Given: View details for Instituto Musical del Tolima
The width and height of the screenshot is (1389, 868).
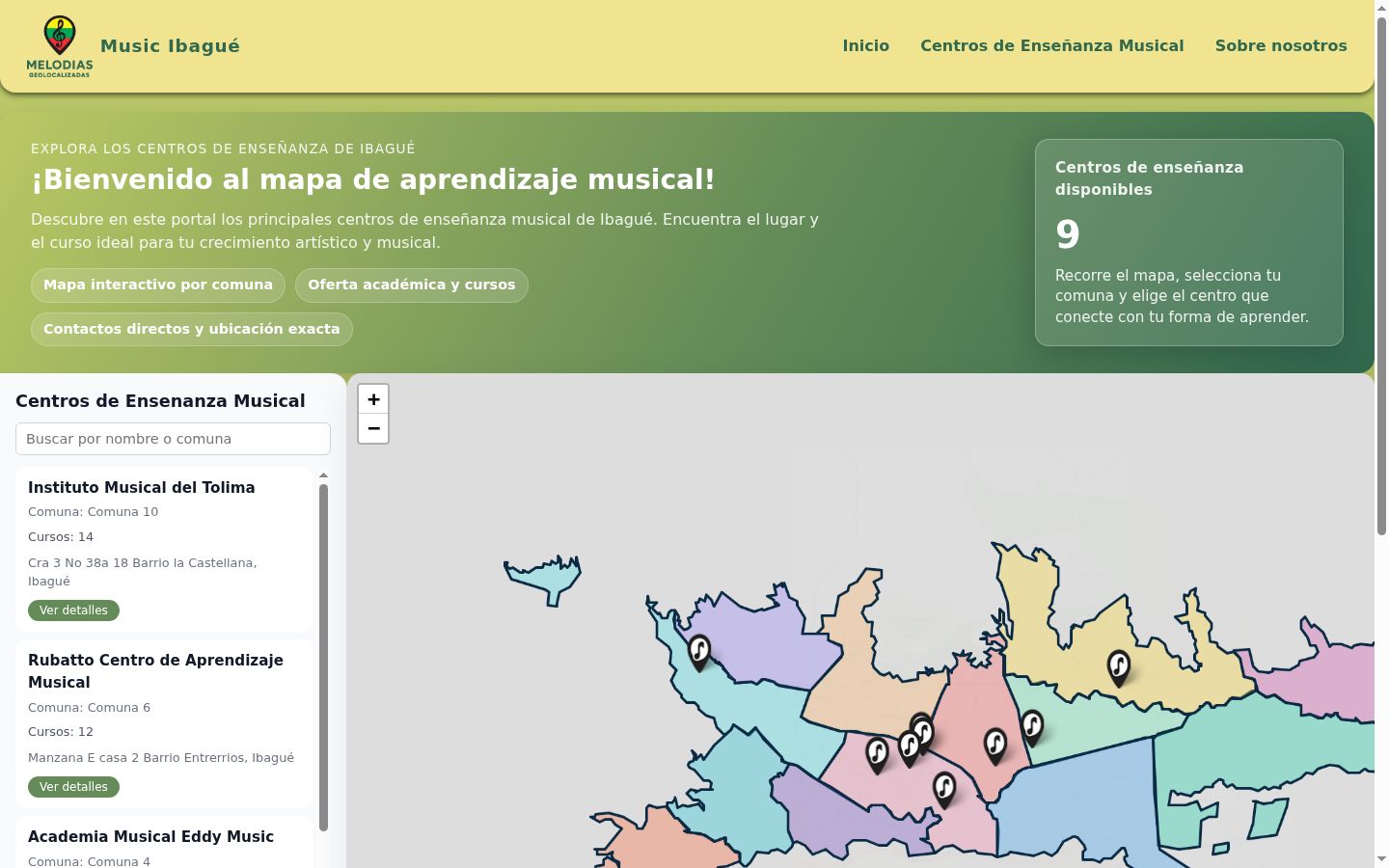Looking at the screenshot, I should [x=73, y=610].
